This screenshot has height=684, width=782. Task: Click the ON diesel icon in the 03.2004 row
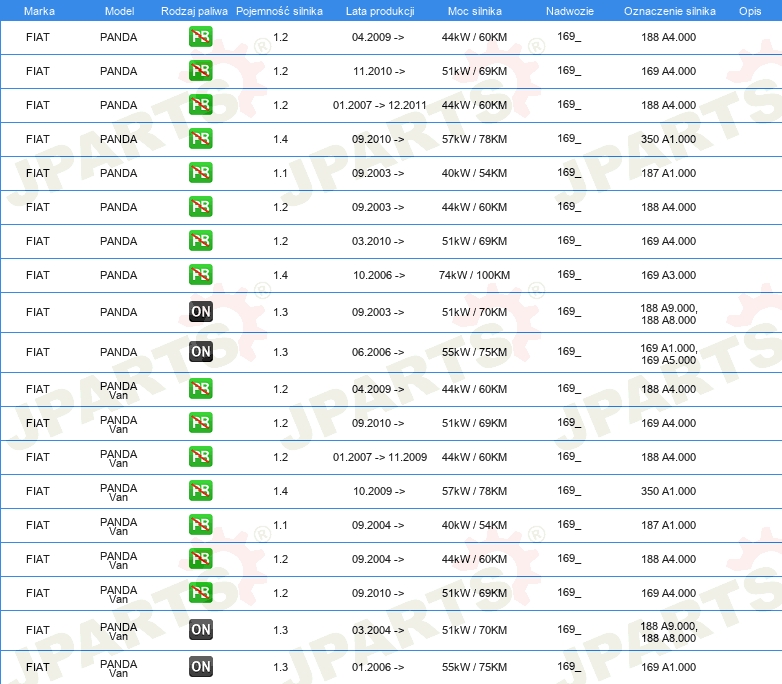pos(201,630)
